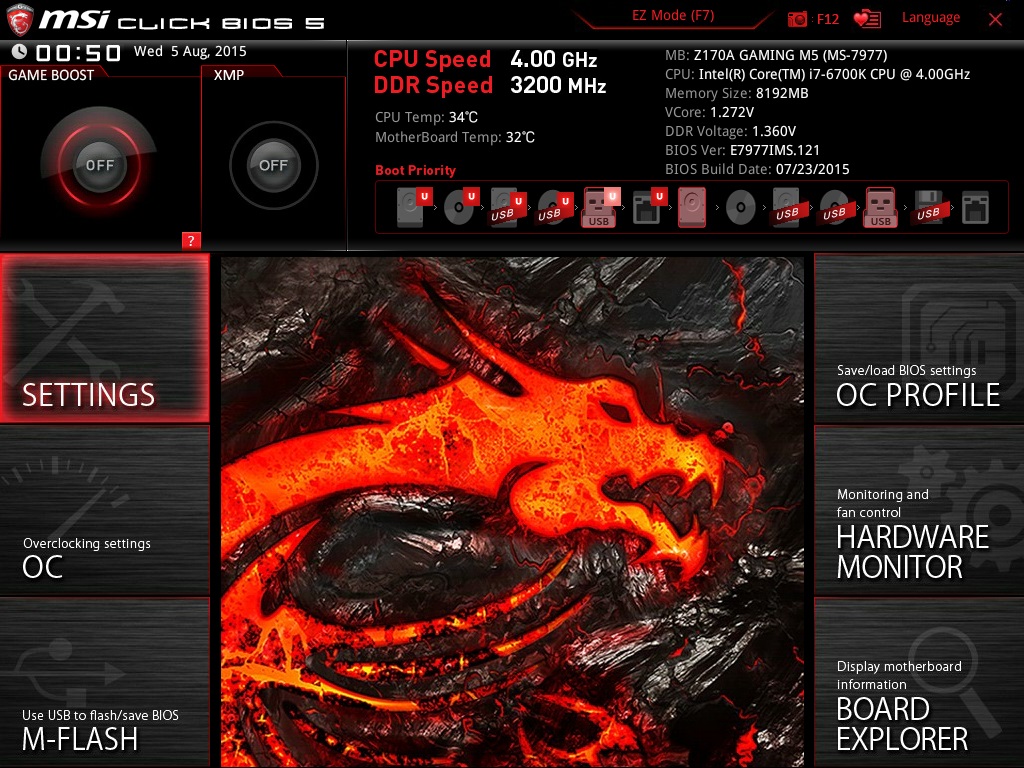Click the XMP tab label
The width and height of the screenshot is (1024, 768).
tap(229, 75)
